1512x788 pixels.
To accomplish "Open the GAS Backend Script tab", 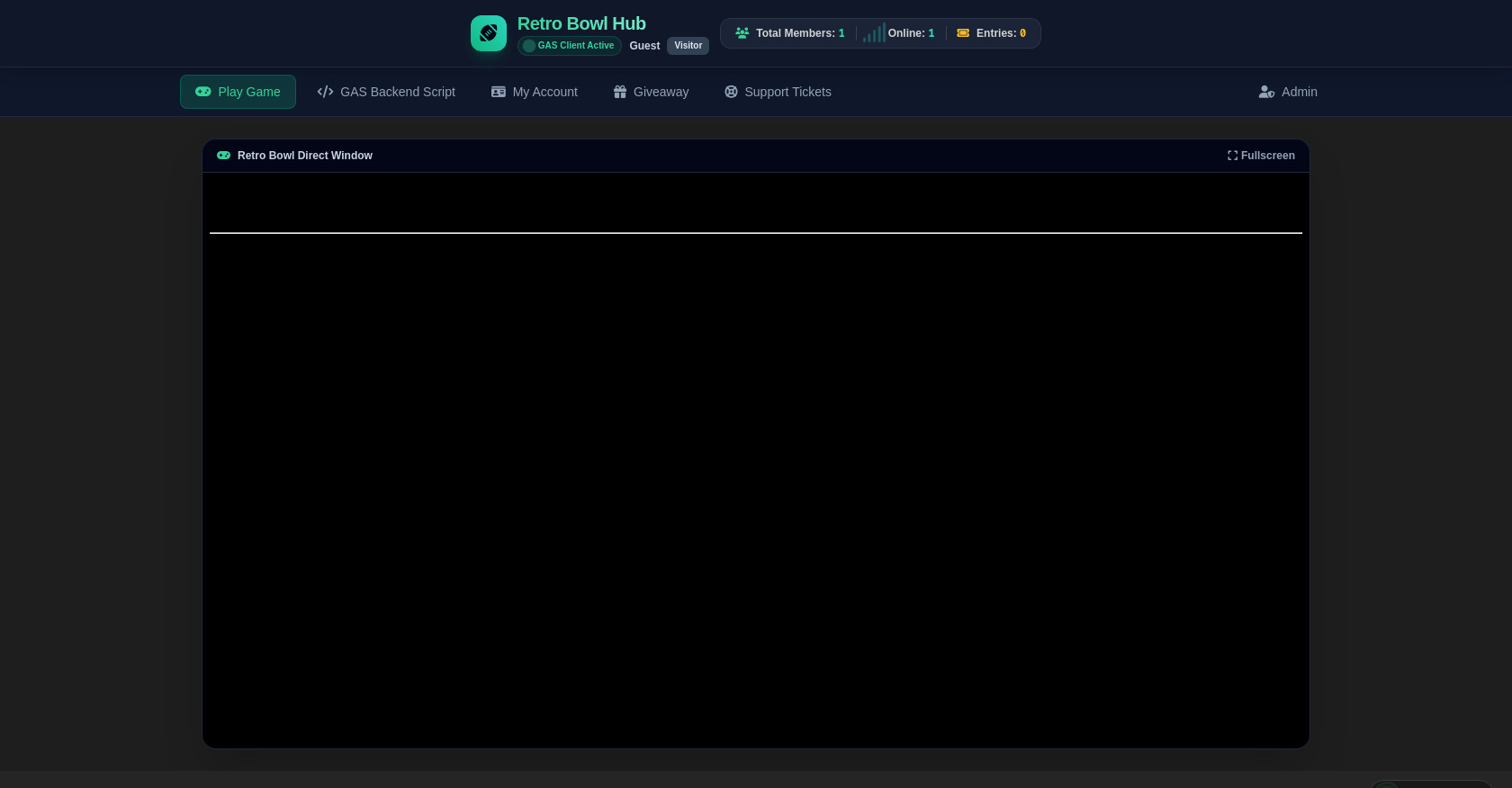I will [x=386, y=92].
